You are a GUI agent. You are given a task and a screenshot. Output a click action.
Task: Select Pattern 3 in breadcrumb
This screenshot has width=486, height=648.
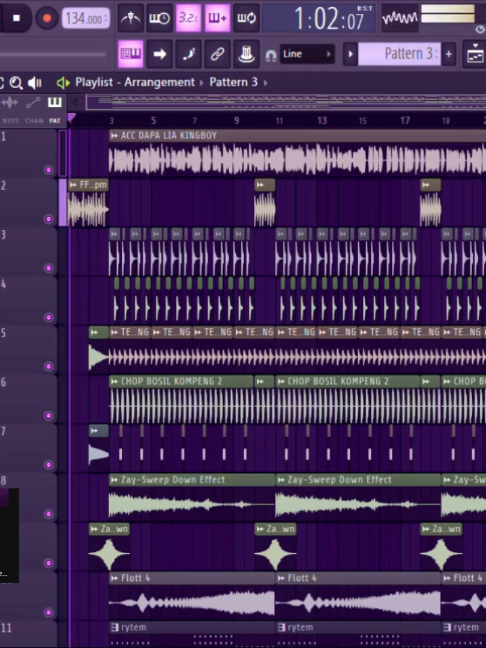[x=233, y=82]
